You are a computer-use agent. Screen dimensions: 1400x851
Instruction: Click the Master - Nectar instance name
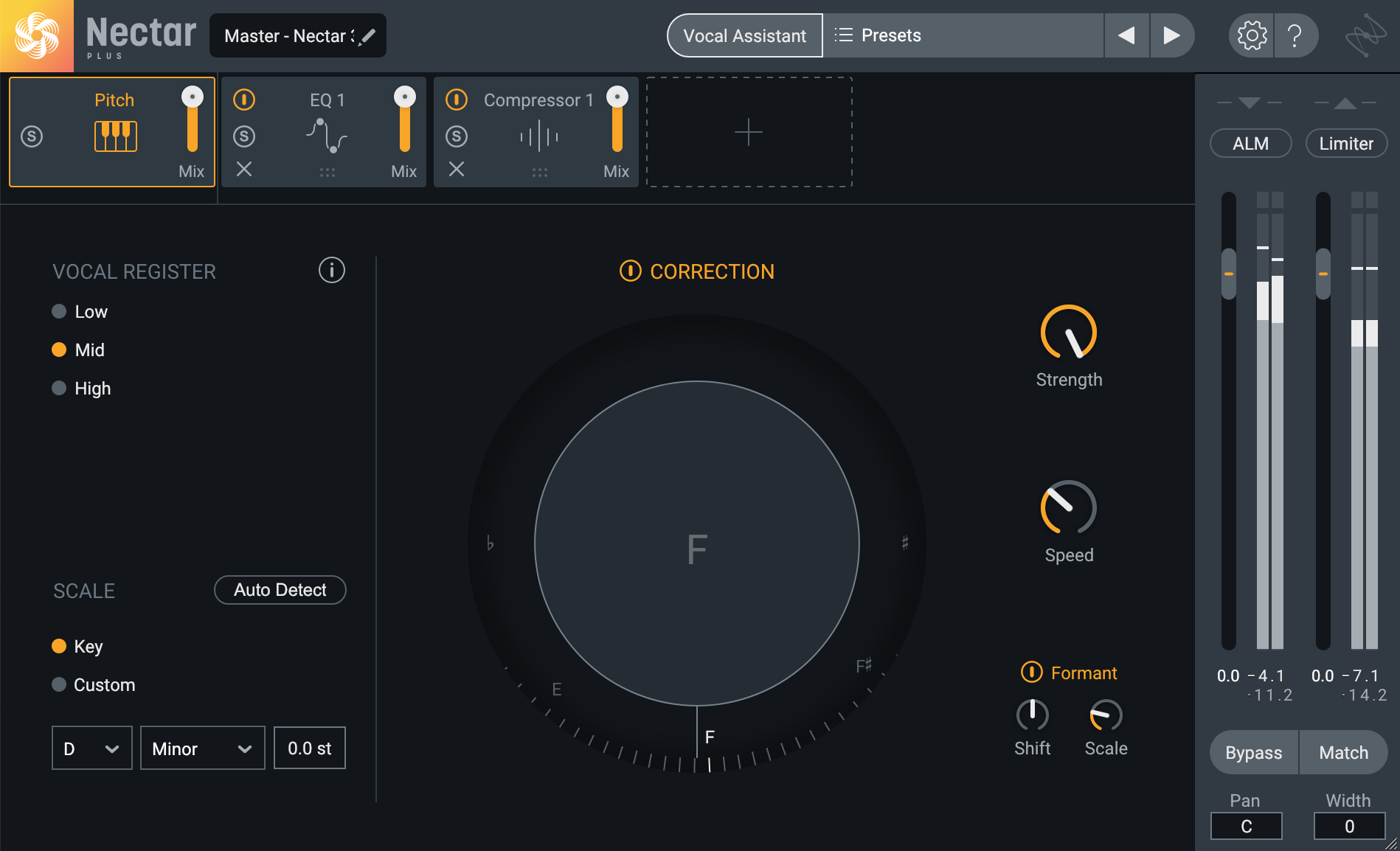(x=289, y=35)
